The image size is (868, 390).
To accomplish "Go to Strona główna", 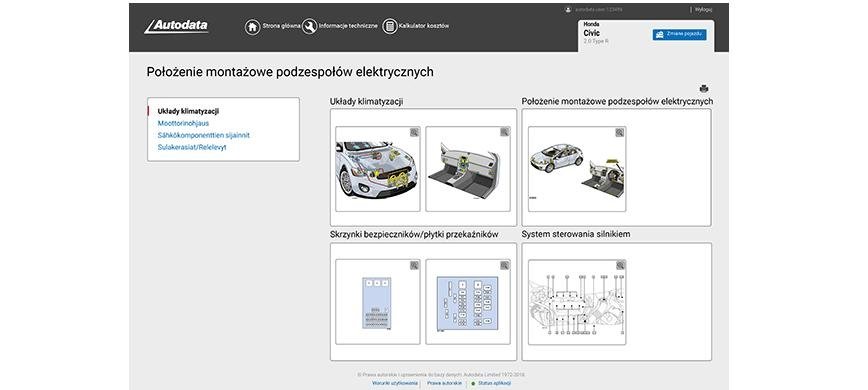I will pyautogui.click(x=282, y=26).
